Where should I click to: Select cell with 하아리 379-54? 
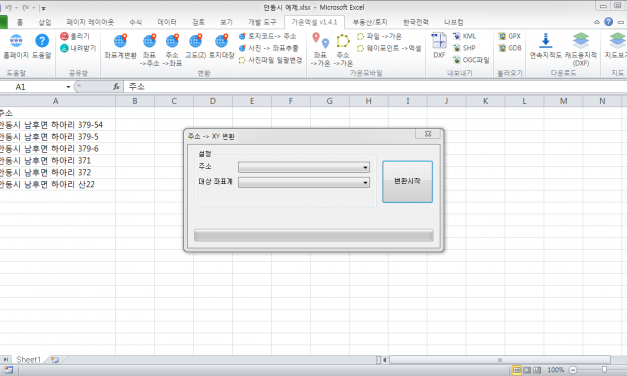click(58, 125)
